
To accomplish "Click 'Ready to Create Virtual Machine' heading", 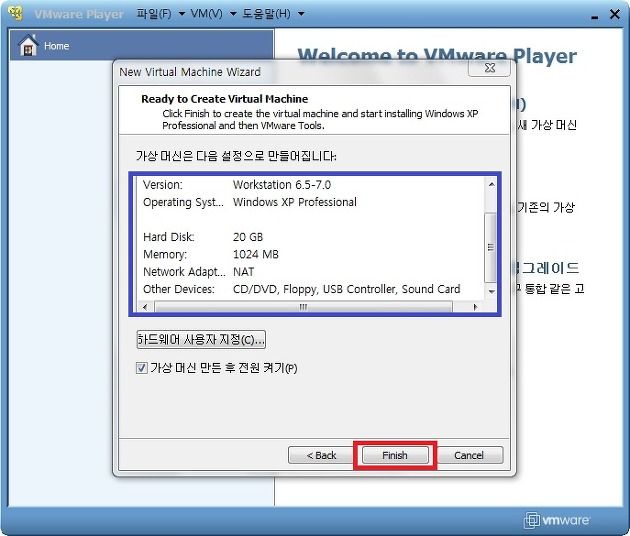I will (225, 99).
